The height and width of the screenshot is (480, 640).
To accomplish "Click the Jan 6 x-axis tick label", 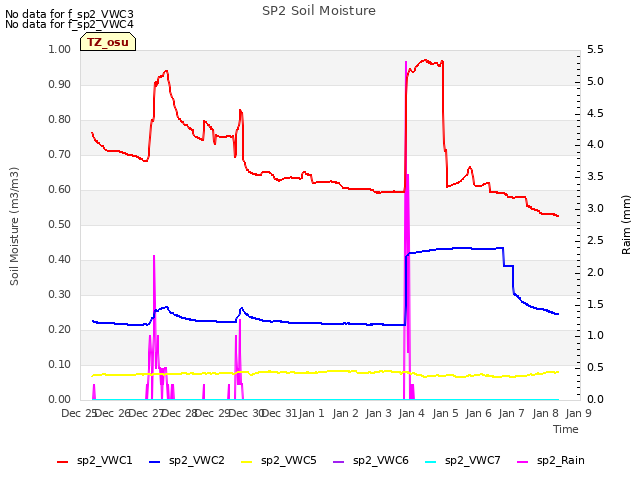I will pos(478,413).
